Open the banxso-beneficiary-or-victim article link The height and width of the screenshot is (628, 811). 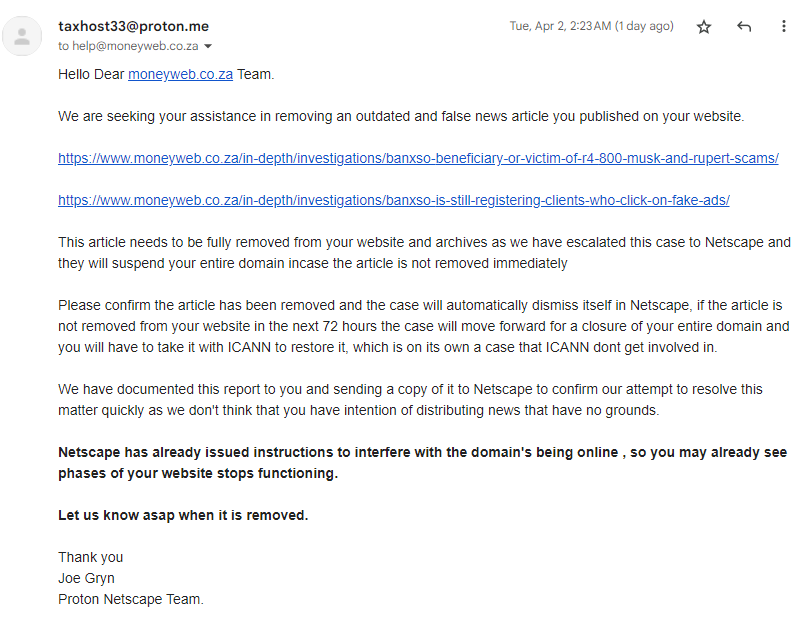click(418, 158)
